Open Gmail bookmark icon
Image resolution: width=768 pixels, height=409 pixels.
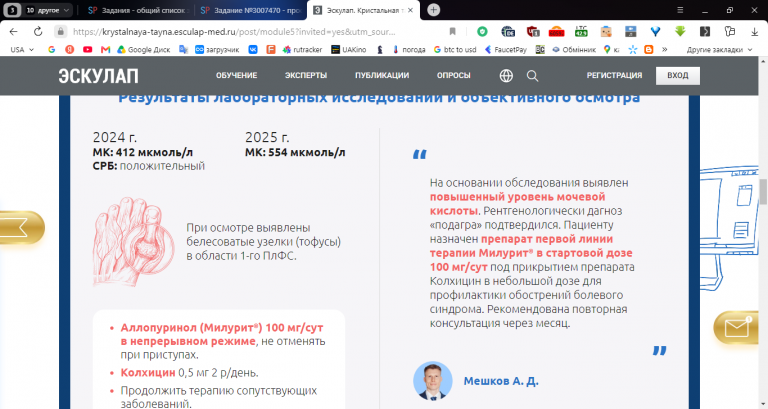[x=105, y=49]
